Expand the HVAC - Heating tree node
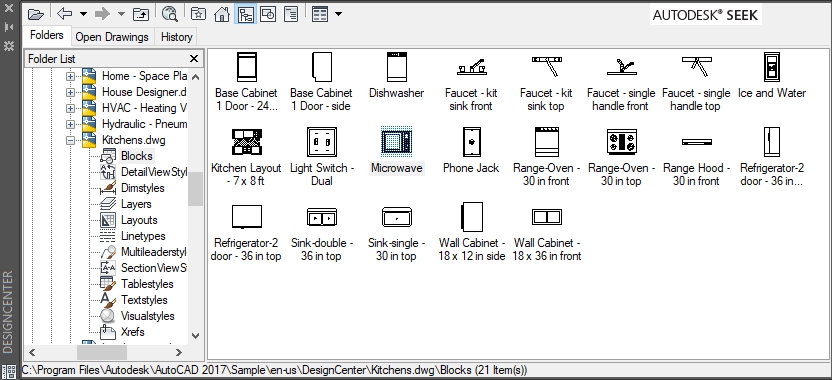 [x=70, y=108]
